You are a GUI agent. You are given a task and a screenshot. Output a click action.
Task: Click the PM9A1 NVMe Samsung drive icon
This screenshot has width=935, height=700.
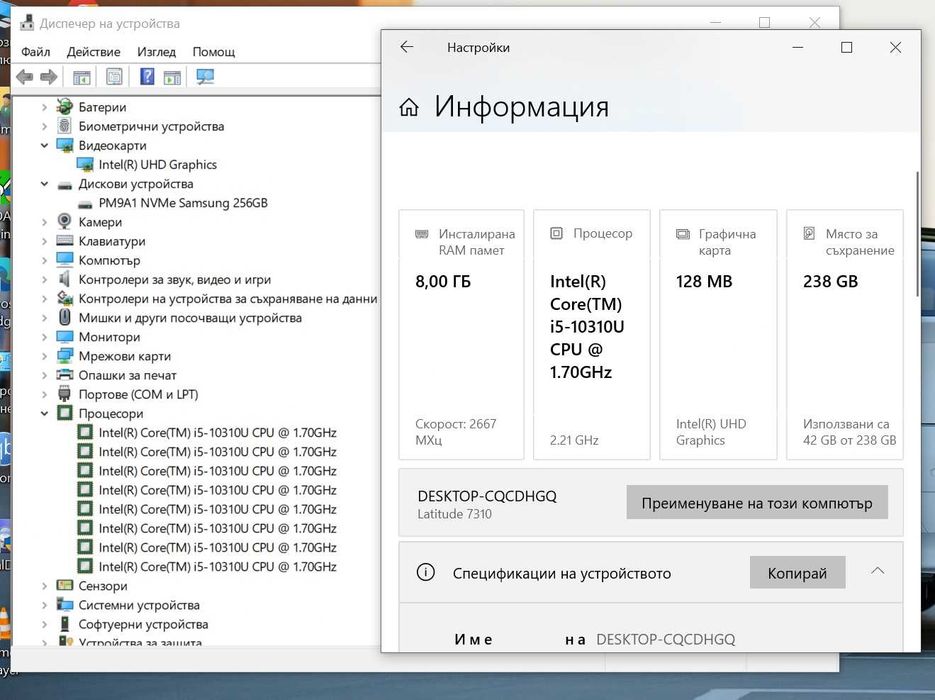(85, 204)
